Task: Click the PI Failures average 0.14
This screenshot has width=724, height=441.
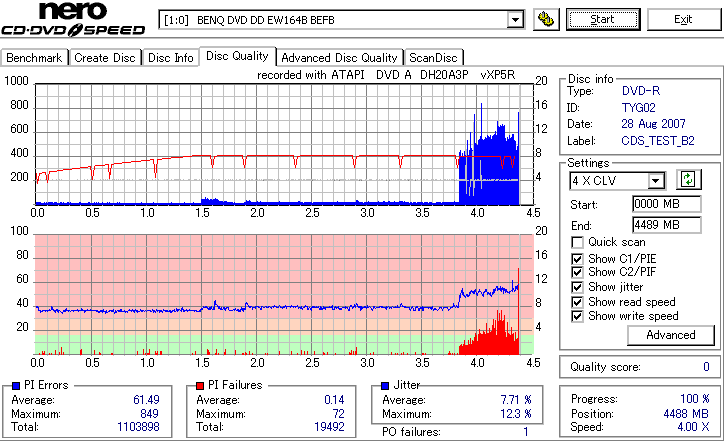Action: point(334,400)
